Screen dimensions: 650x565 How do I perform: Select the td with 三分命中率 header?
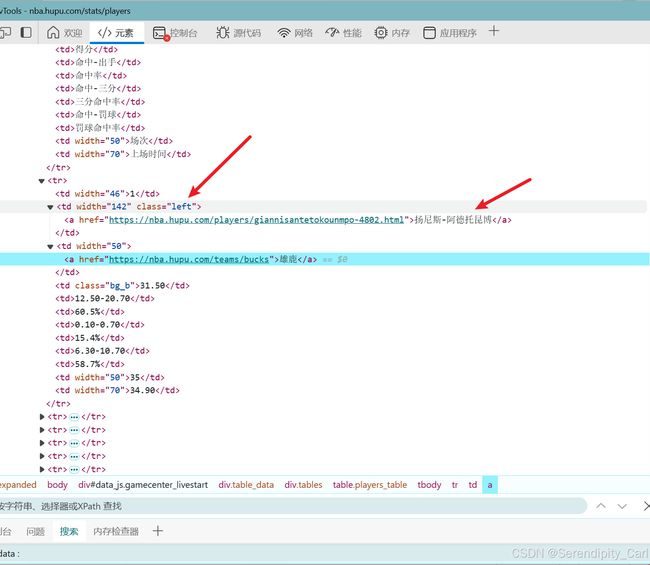(100, 102)
